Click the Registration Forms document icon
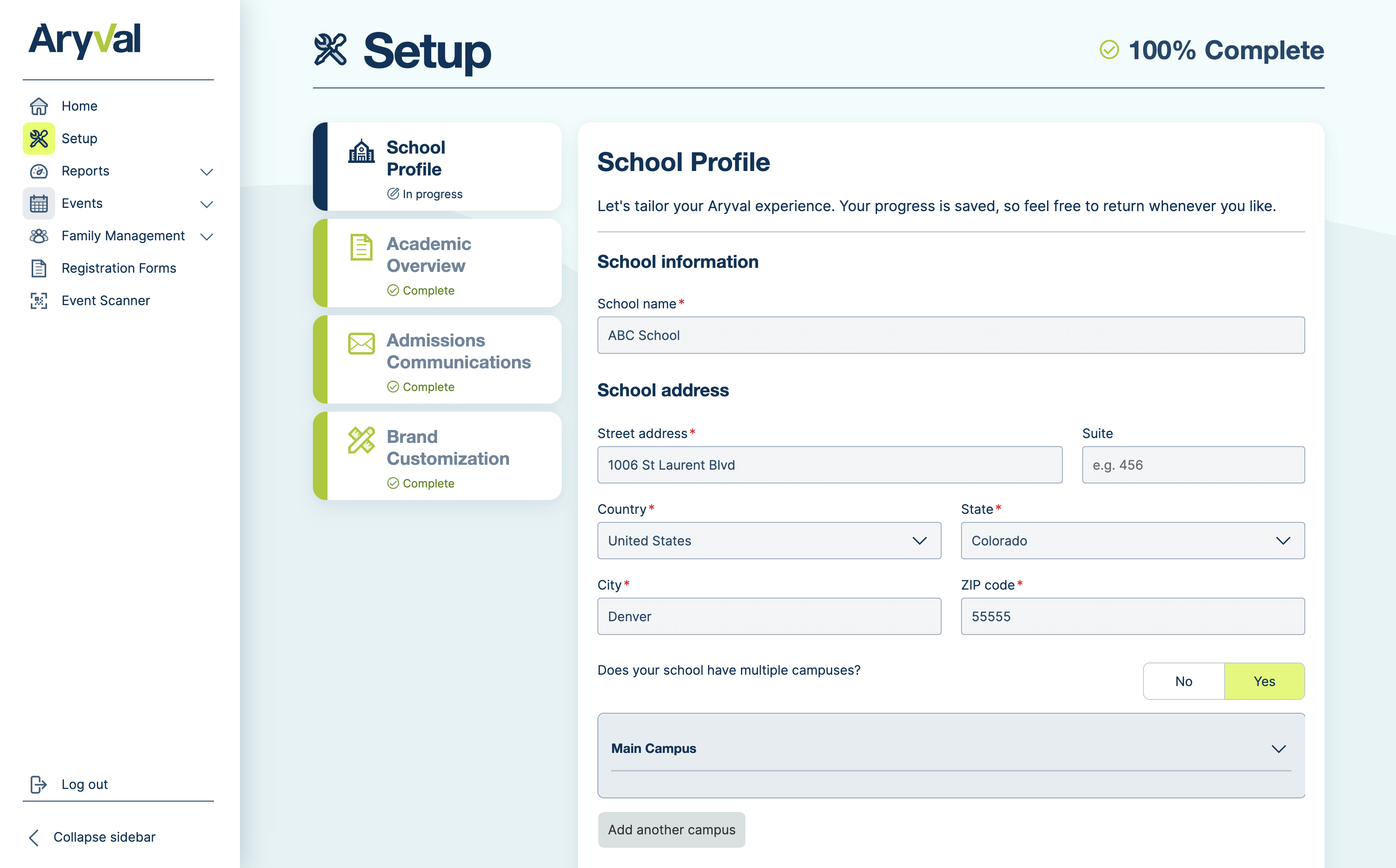This screenshot has width=1396, height=868. (x=38, y=268)
